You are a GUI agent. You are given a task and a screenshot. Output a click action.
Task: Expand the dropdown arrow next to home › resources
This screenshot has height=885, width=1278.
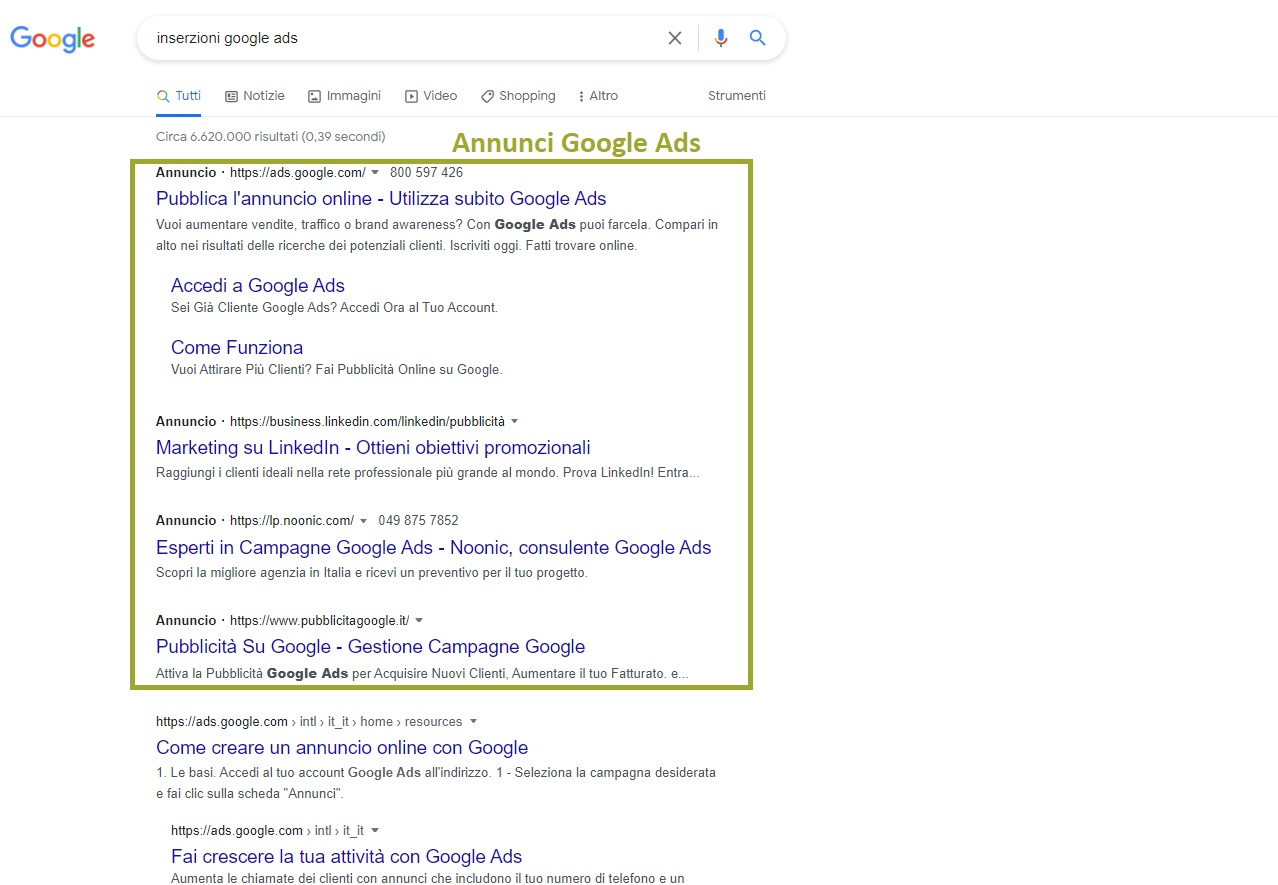473,721
